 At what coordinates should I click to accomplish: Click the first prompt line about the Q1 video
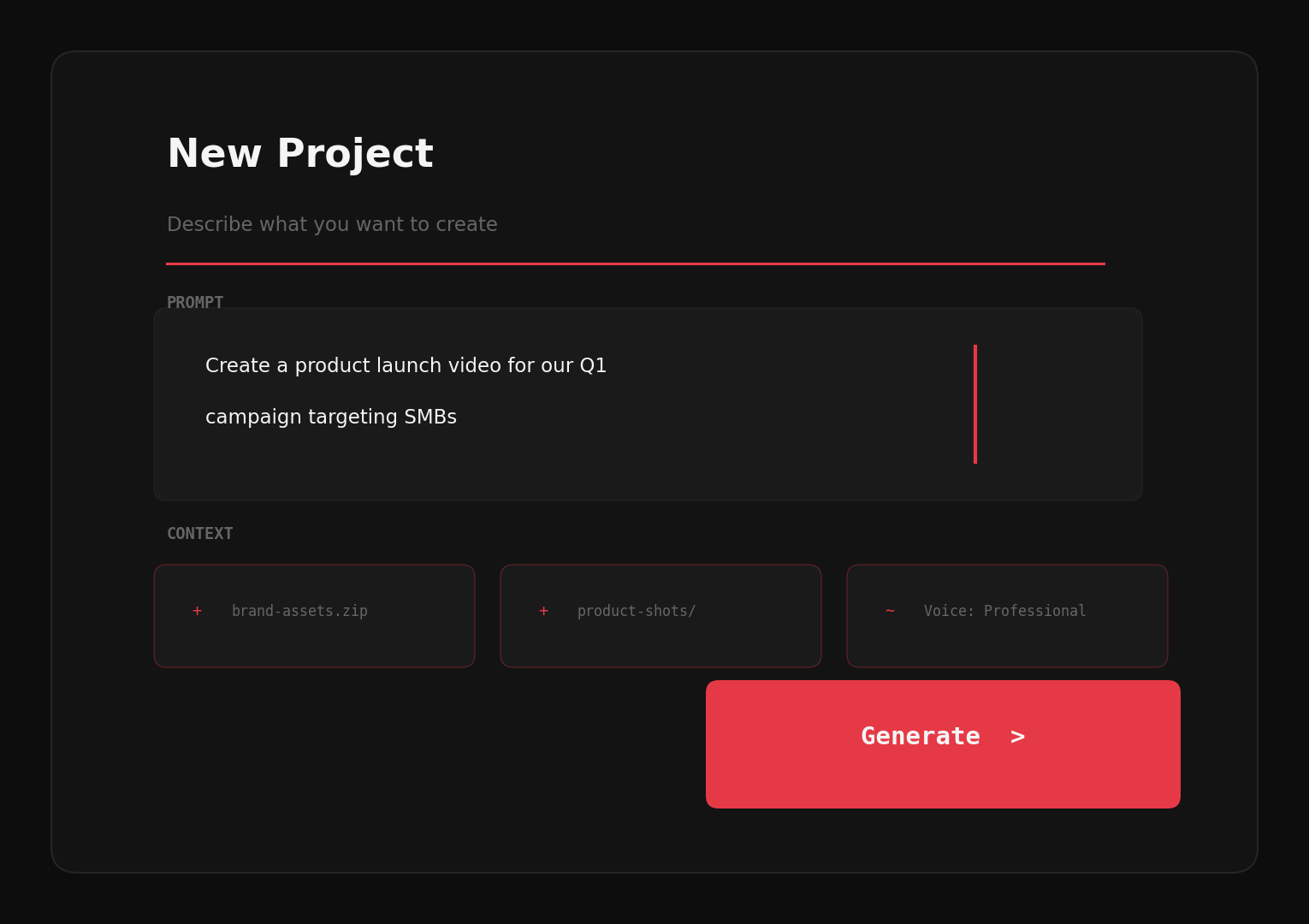click(x=406, y=366)
